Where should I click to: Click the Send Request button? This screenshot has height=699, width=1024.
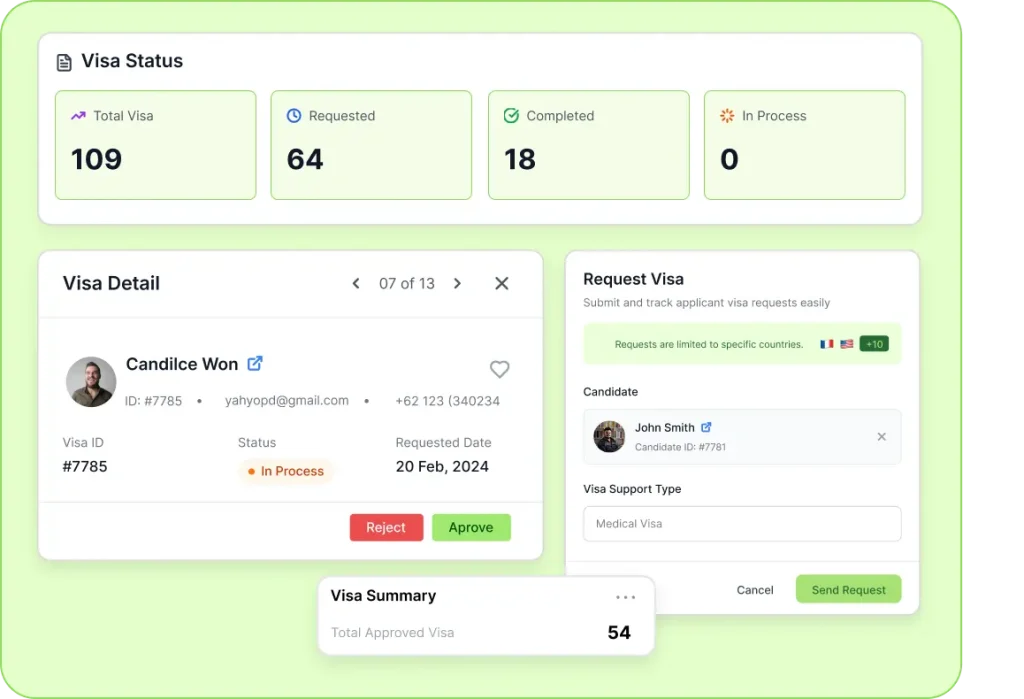pos(848,589)
